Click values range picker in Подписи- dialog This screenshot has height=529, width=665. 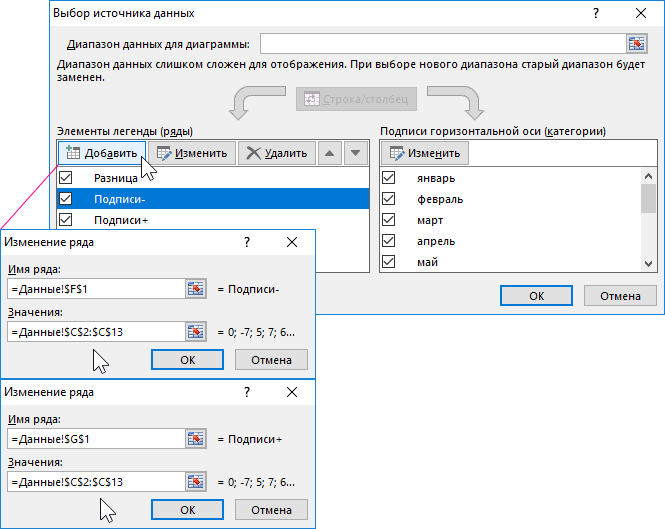coord(195,331)
